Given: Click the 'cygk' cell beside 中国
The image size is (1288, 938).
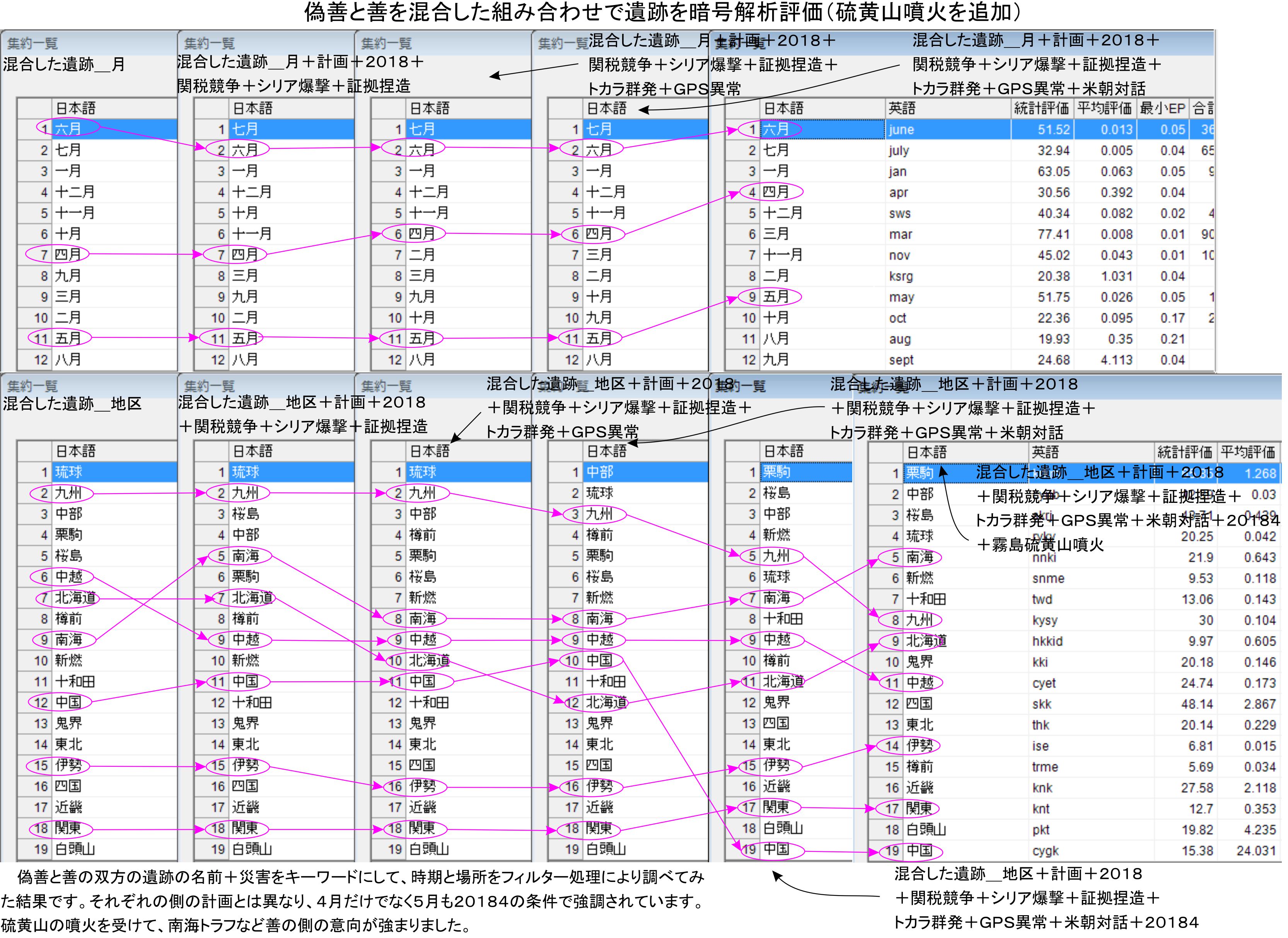Looking at the screenshot, I should coord(1045,851).
